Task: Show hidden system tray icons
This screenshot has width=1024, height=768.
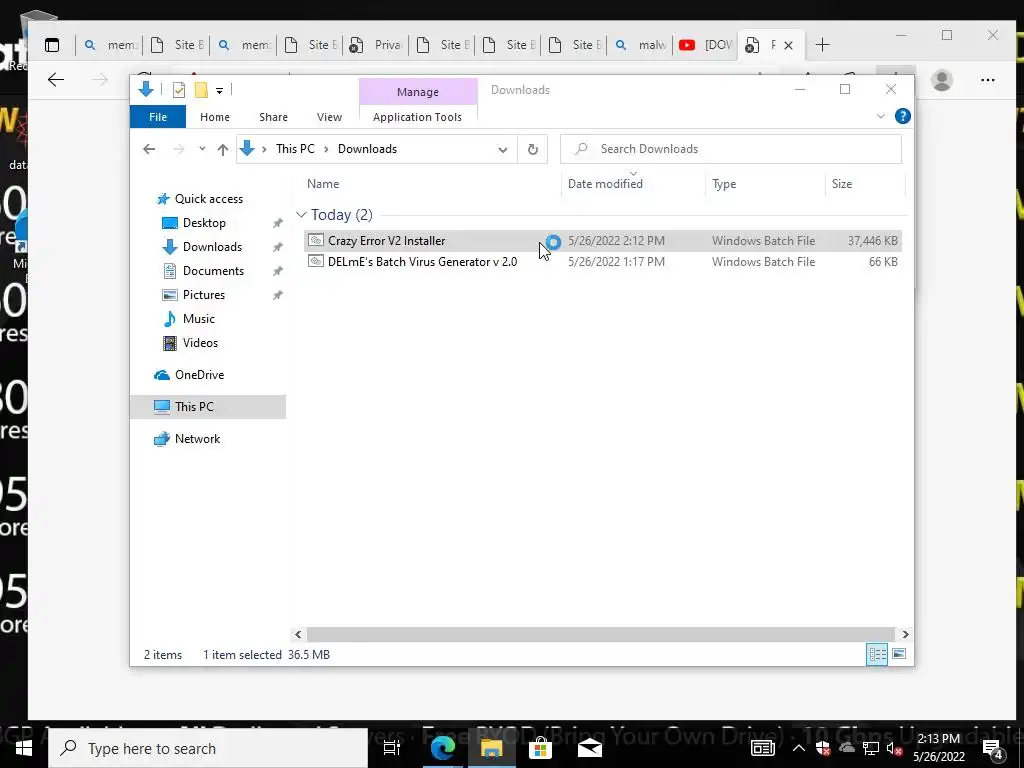Action: coord(799,748)
